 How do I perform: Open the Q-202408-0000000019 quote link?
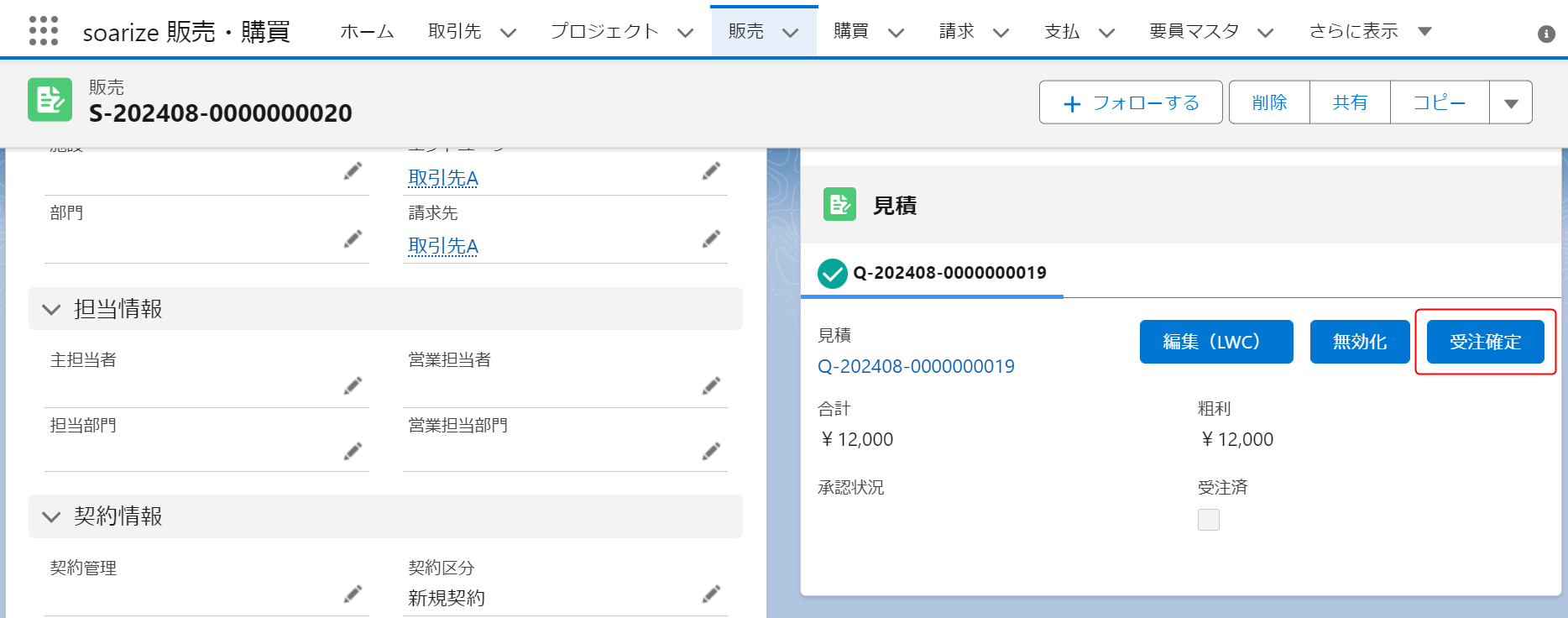coord(916,367)
